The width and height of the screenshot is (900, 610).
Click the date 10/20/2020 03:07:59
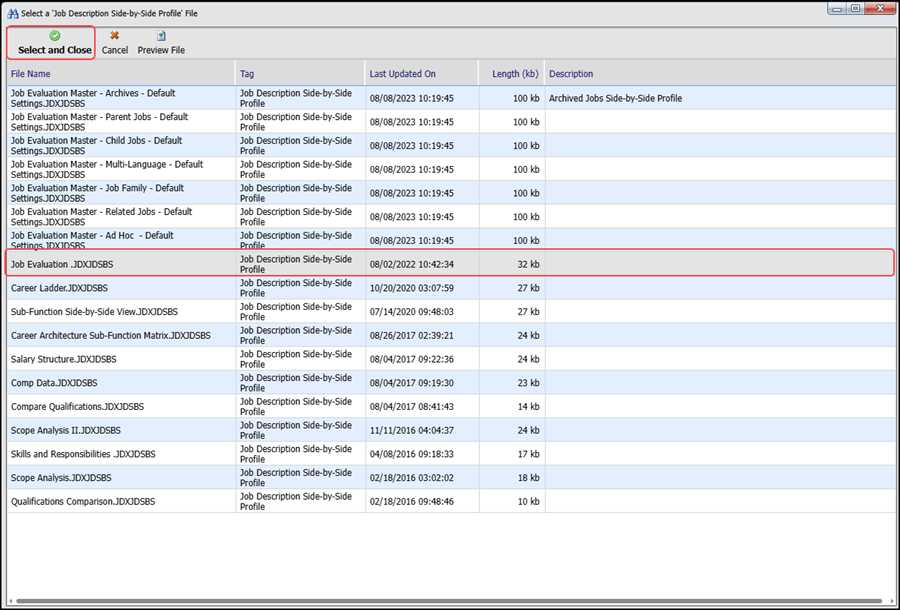(x=412, y=288)
